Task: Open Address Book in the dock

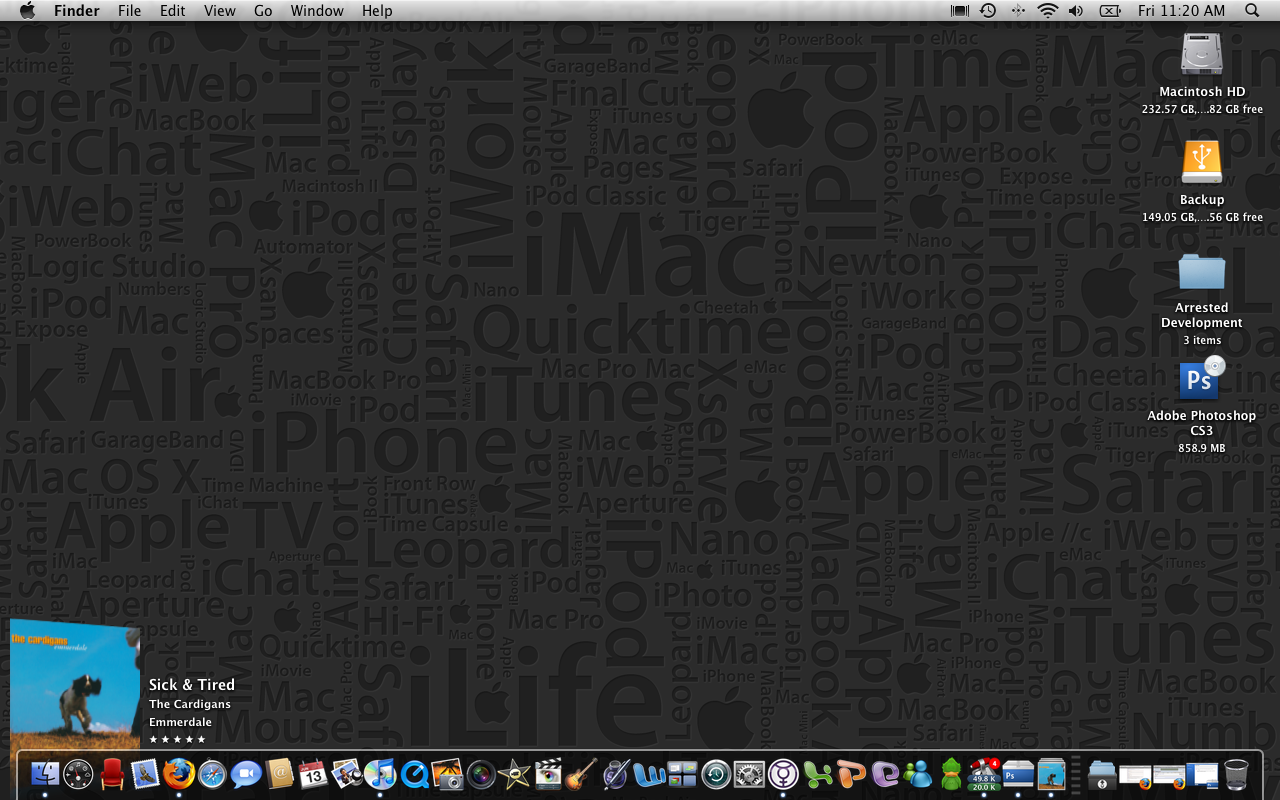Action: 280,774
